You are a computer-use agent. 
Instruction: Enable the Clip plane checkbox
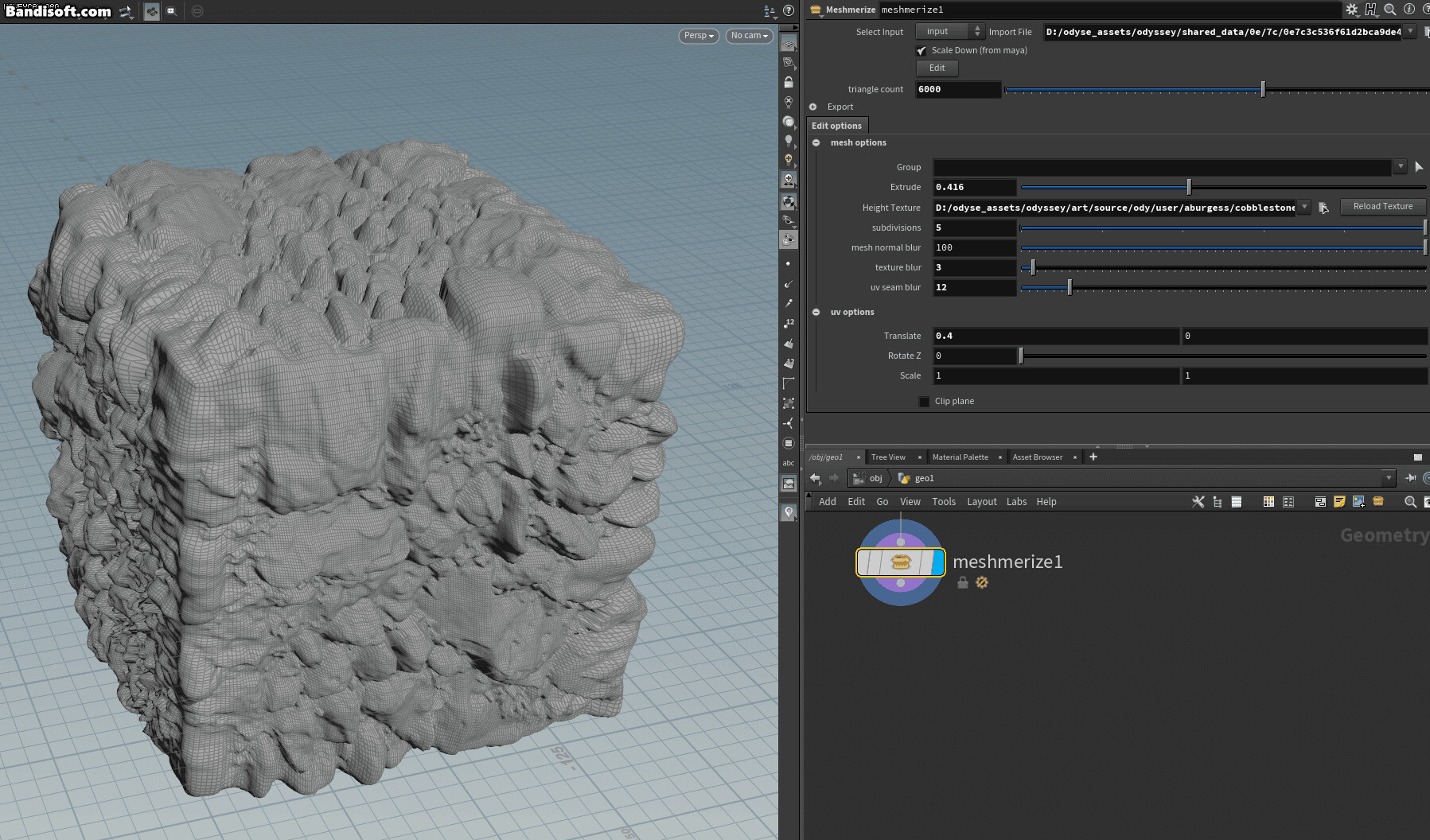coord(924,401)
